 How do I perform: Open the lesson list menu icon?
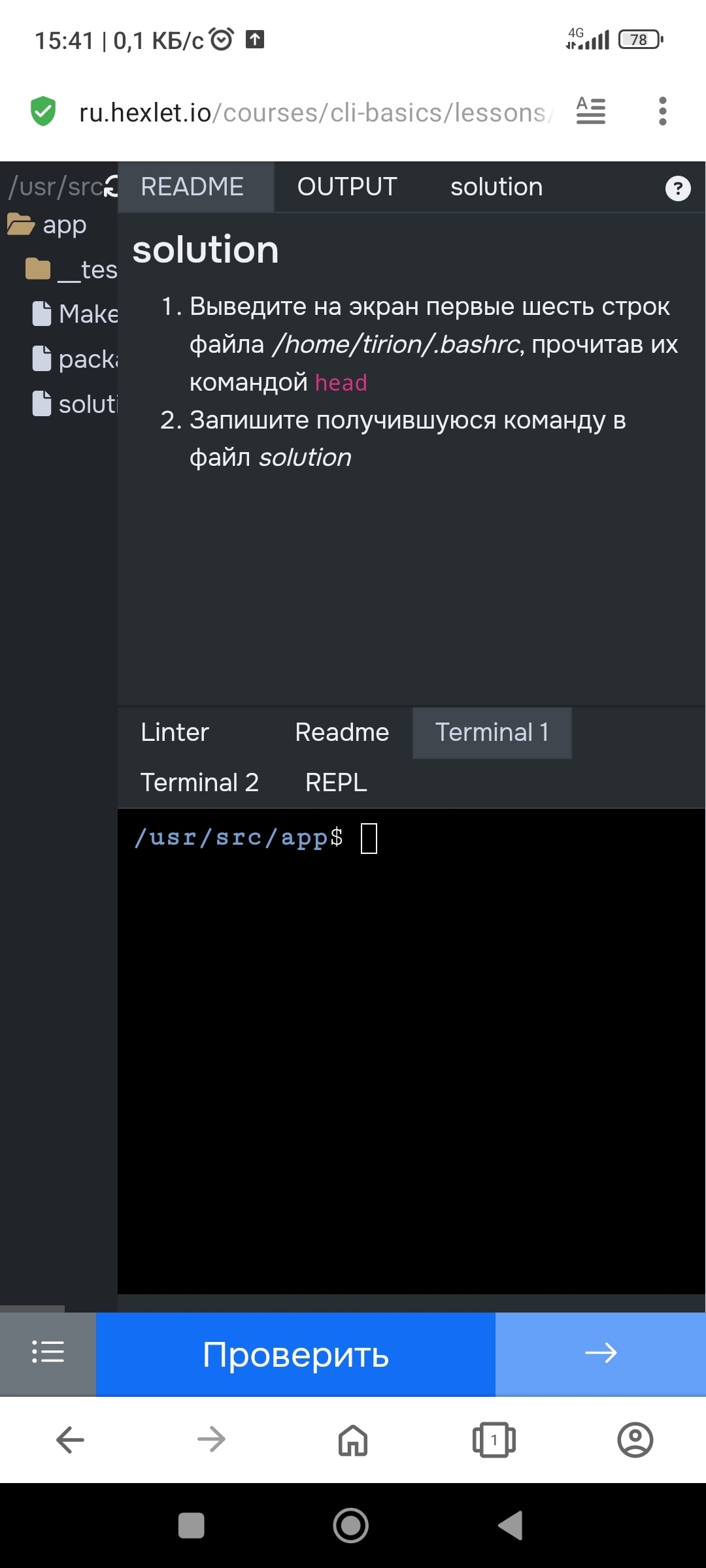click(48, 1352)
